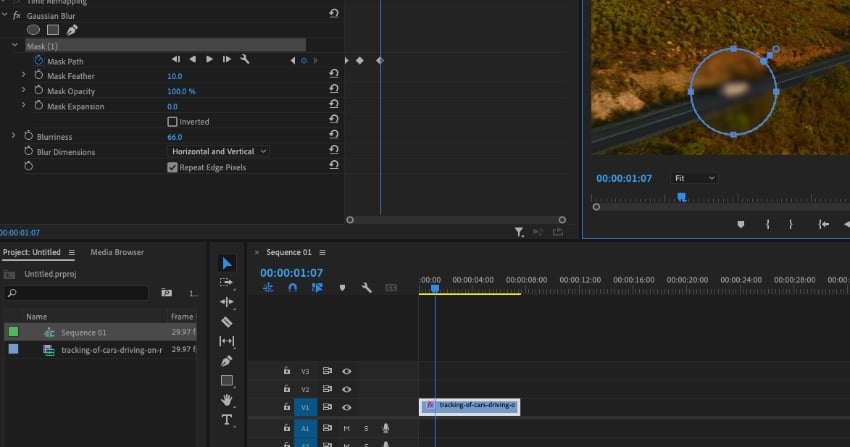Open Timeline Display Settings wrench
850x447 pixels.
tap(366, 288)
